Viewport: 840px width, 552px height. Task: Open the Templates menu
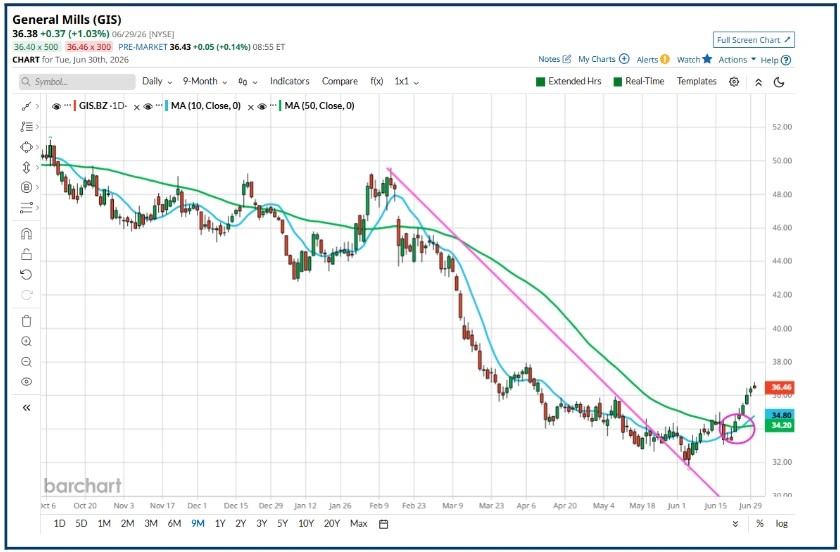[x=696, y=81]
